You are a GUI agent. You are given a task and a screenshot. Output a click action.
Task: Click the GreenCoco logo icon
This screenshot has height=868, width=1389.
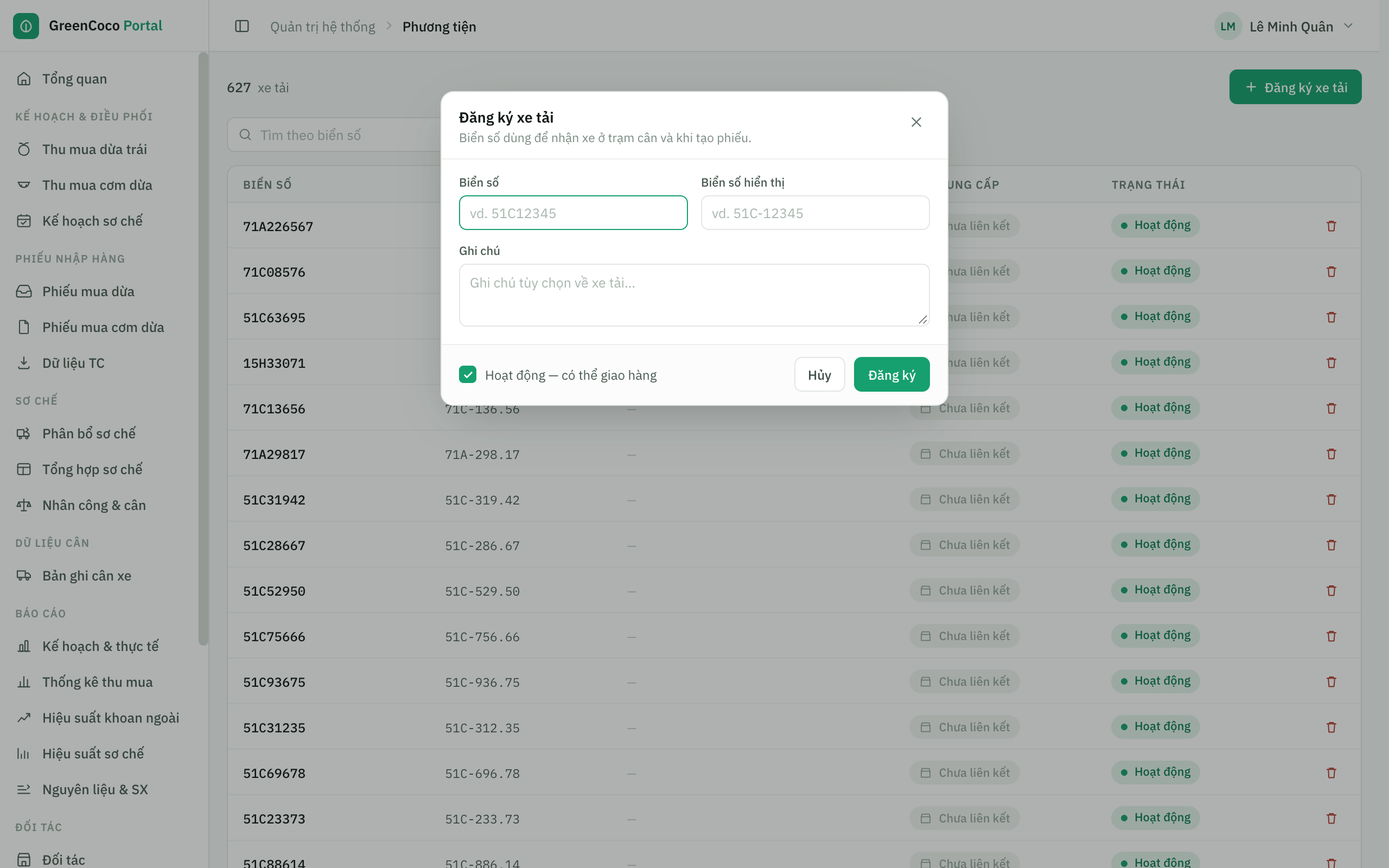coord(26,26)
